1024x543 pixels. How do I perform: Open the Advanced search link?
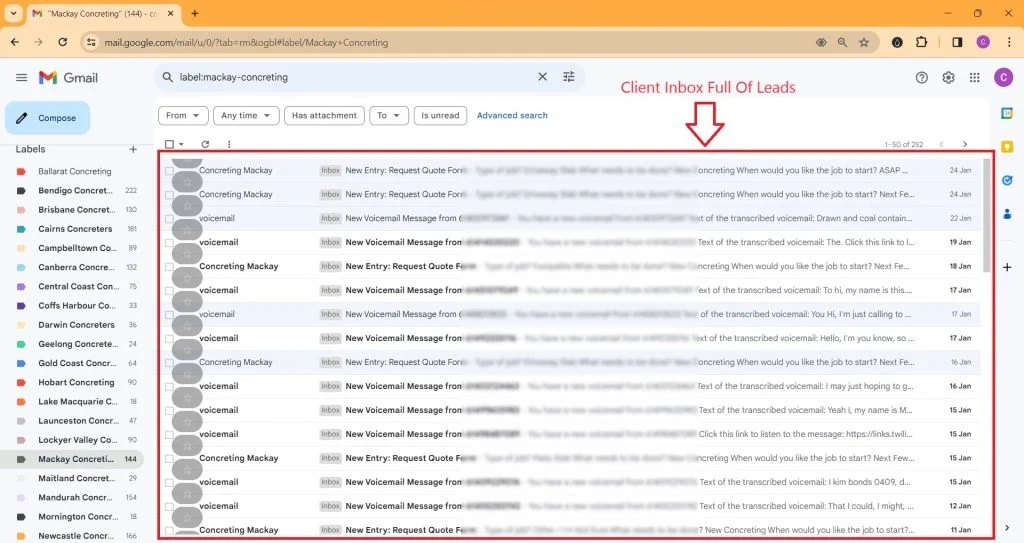click(512, 116)
